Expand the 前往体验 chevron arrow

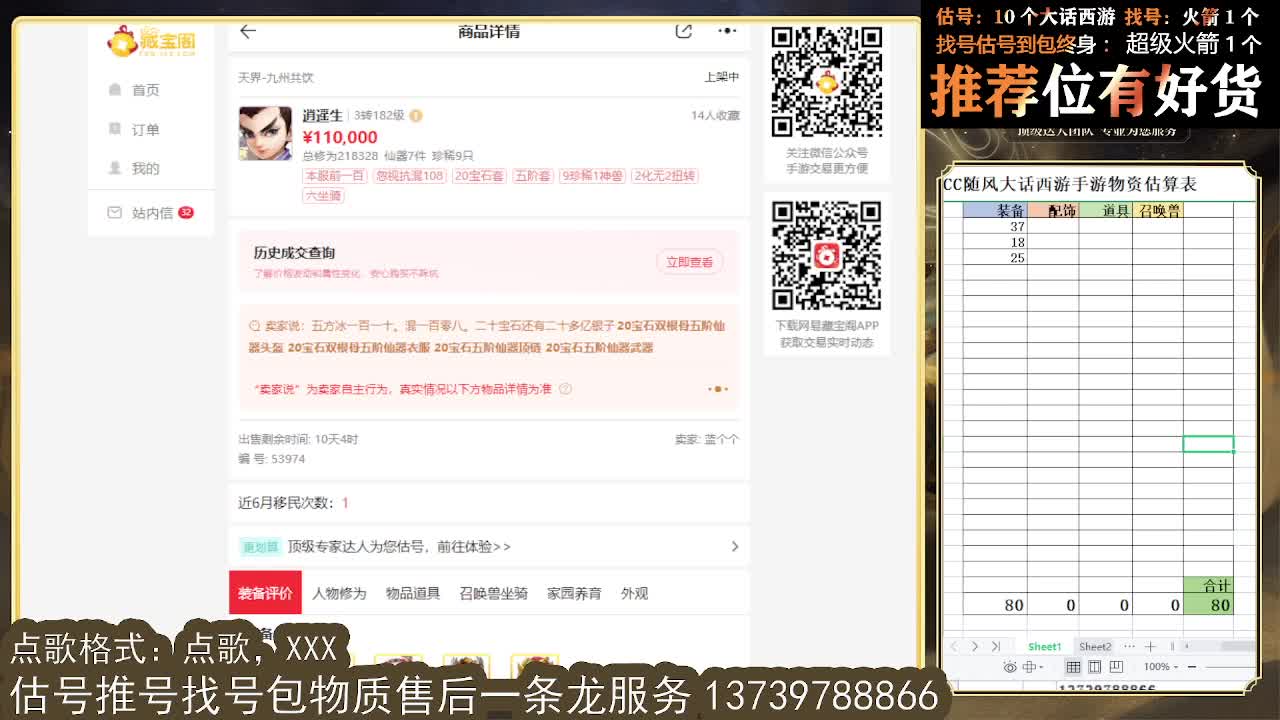pyautogui.click(x=737, y=547)
